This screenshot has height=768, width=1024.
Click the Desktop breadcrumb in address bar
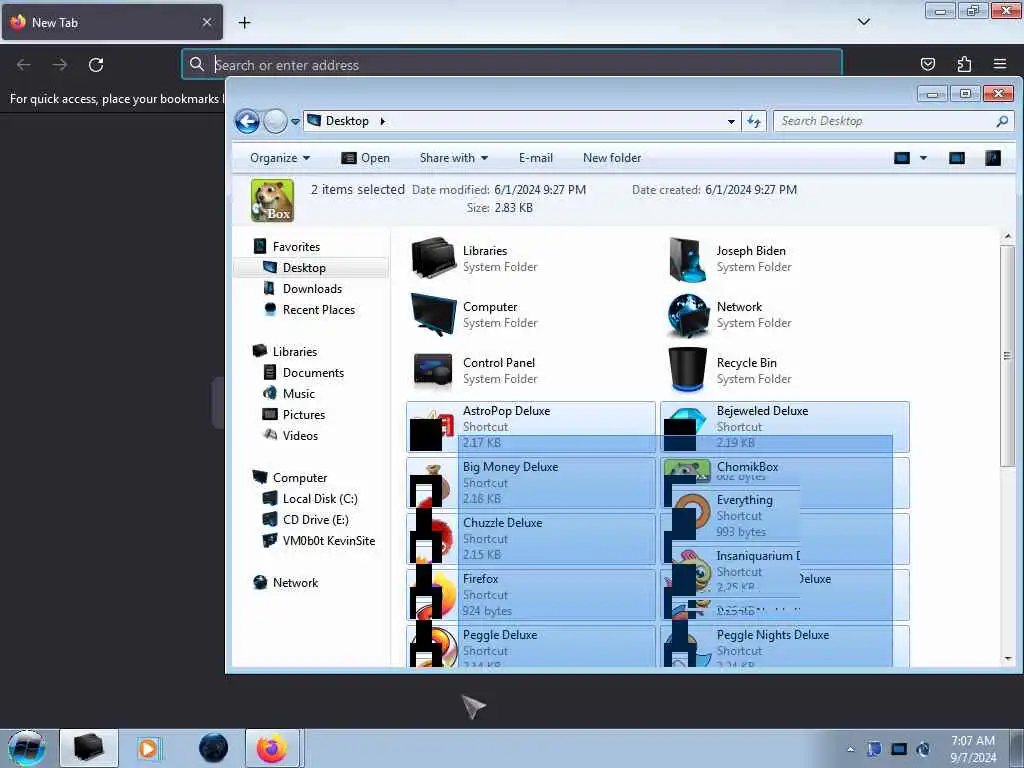click(x=347, y=121)
